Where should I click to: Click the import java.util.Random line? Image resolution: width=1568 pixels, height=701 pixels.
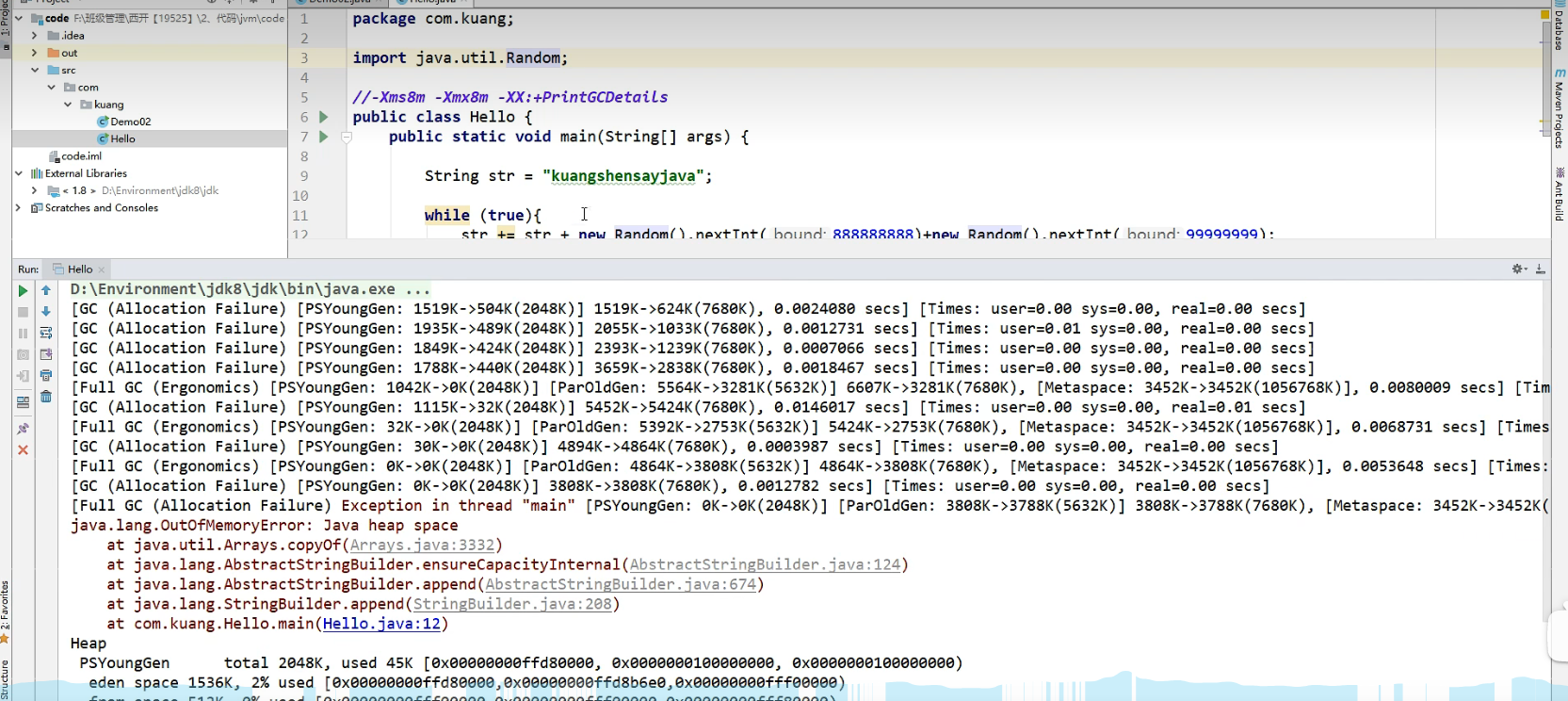click(461, 58)
